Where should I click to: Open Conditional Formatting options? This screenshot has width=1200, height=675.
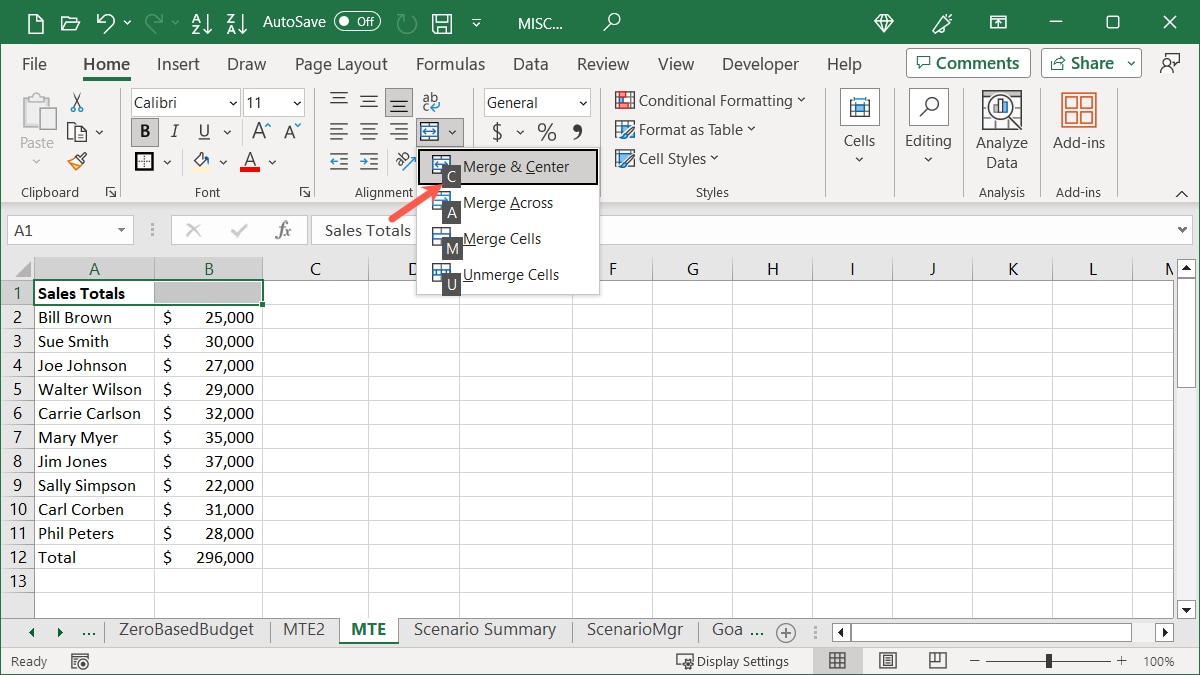point(711,100)
